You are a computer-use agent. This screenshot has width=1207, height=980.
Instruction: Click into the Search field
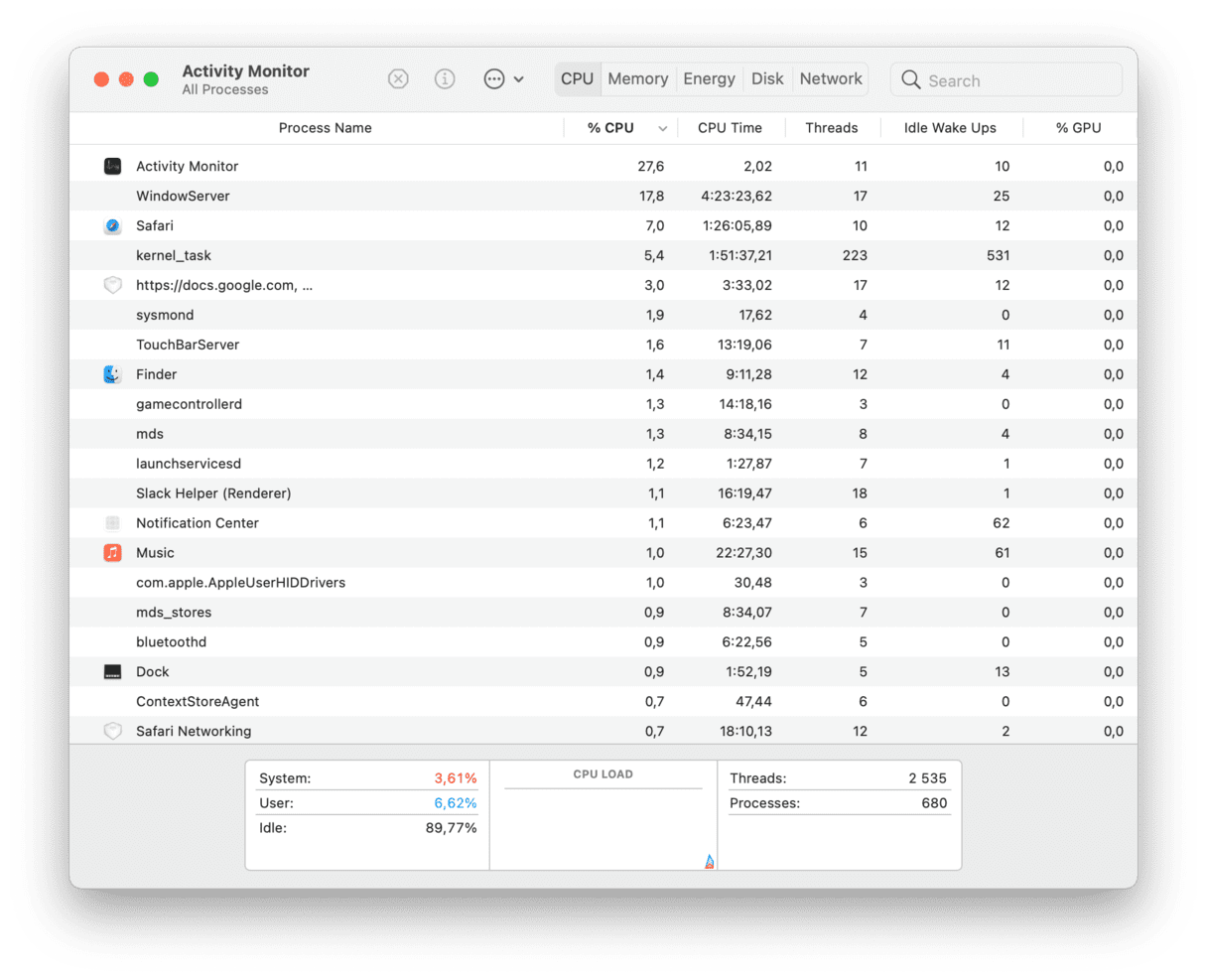pyautogui.click(x=1017, y=81)
